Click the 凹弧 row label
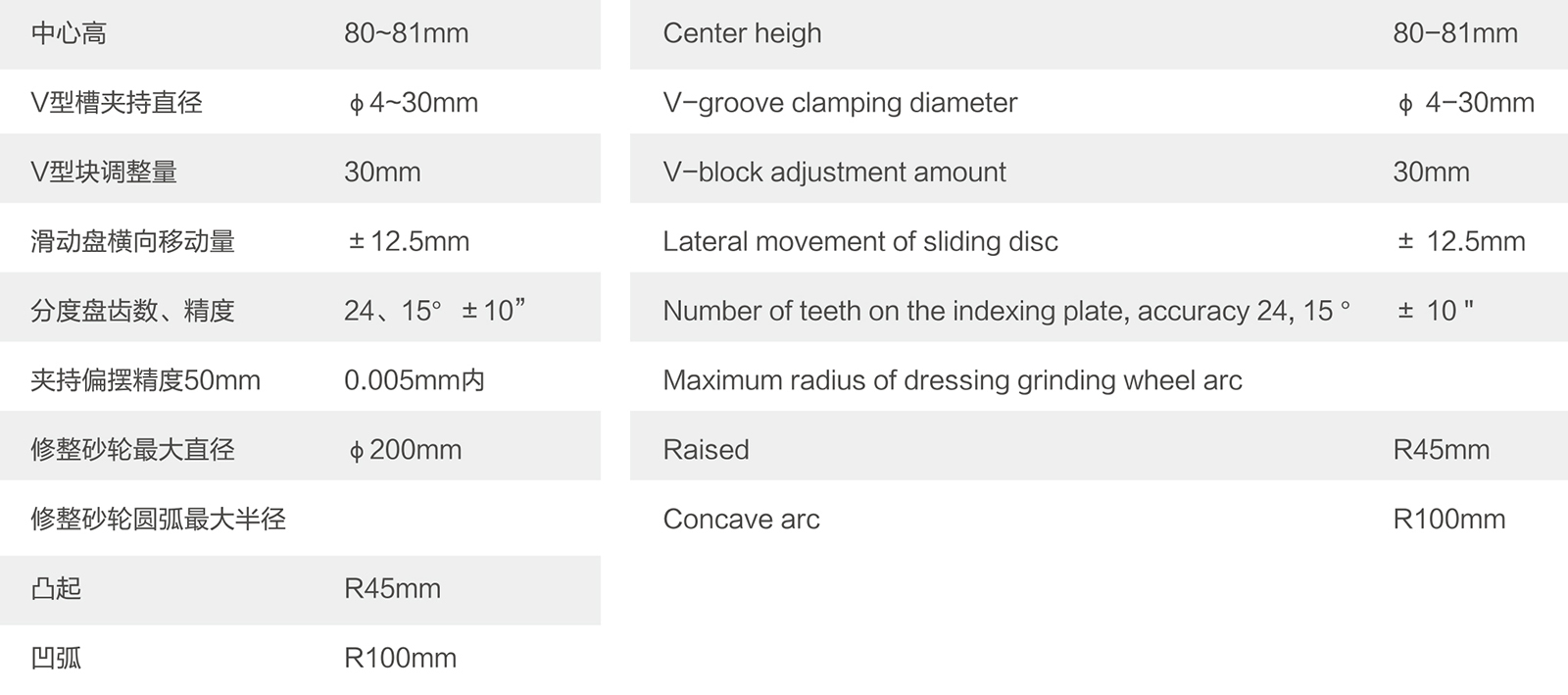Screen dimensions: 1568x695 (x=56, y=659)
